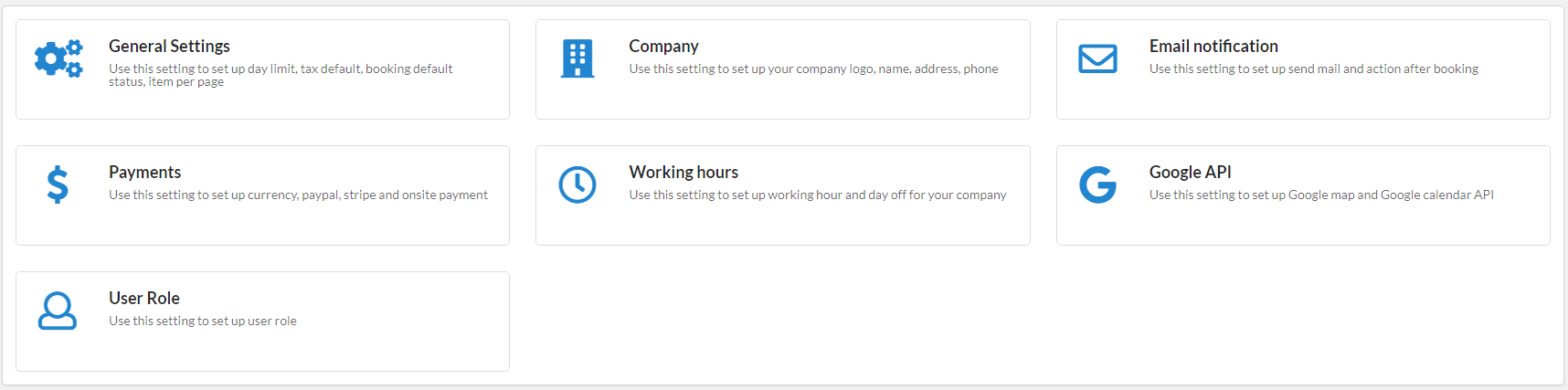Open the Working hours title

[x=683, y=172]
